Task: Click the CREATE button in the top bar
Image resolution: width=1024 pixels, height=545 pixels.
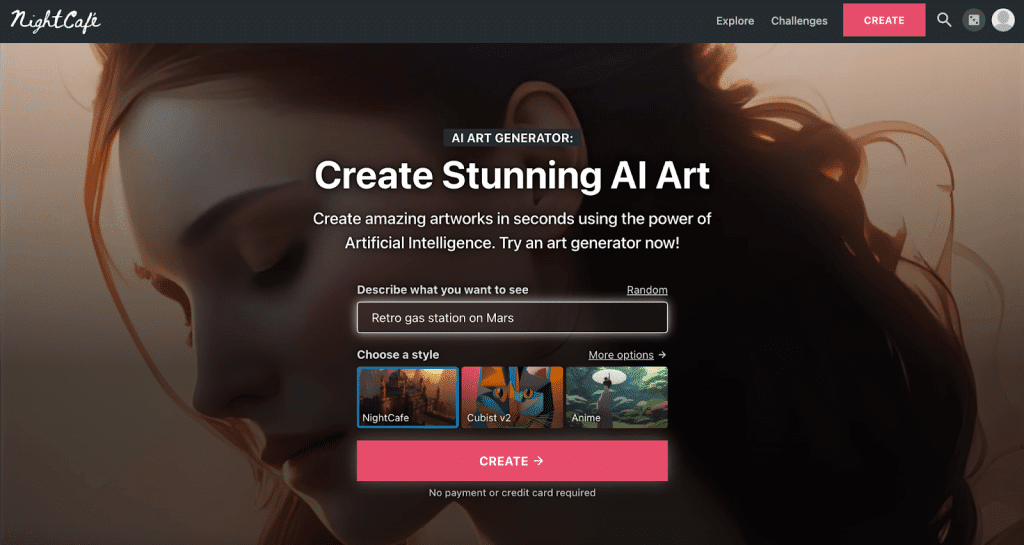Action: 884,20
